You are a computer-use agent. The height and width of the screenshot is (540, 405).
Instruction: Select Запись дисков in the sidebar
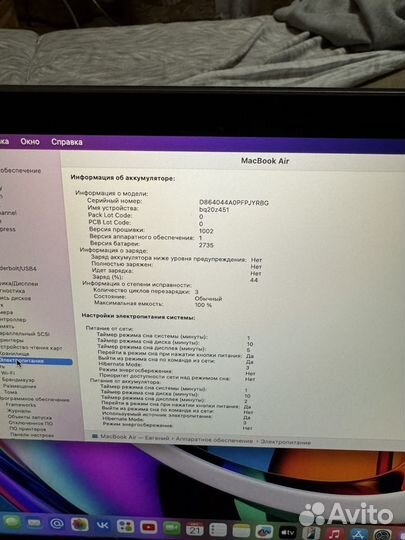click(15, 298)
